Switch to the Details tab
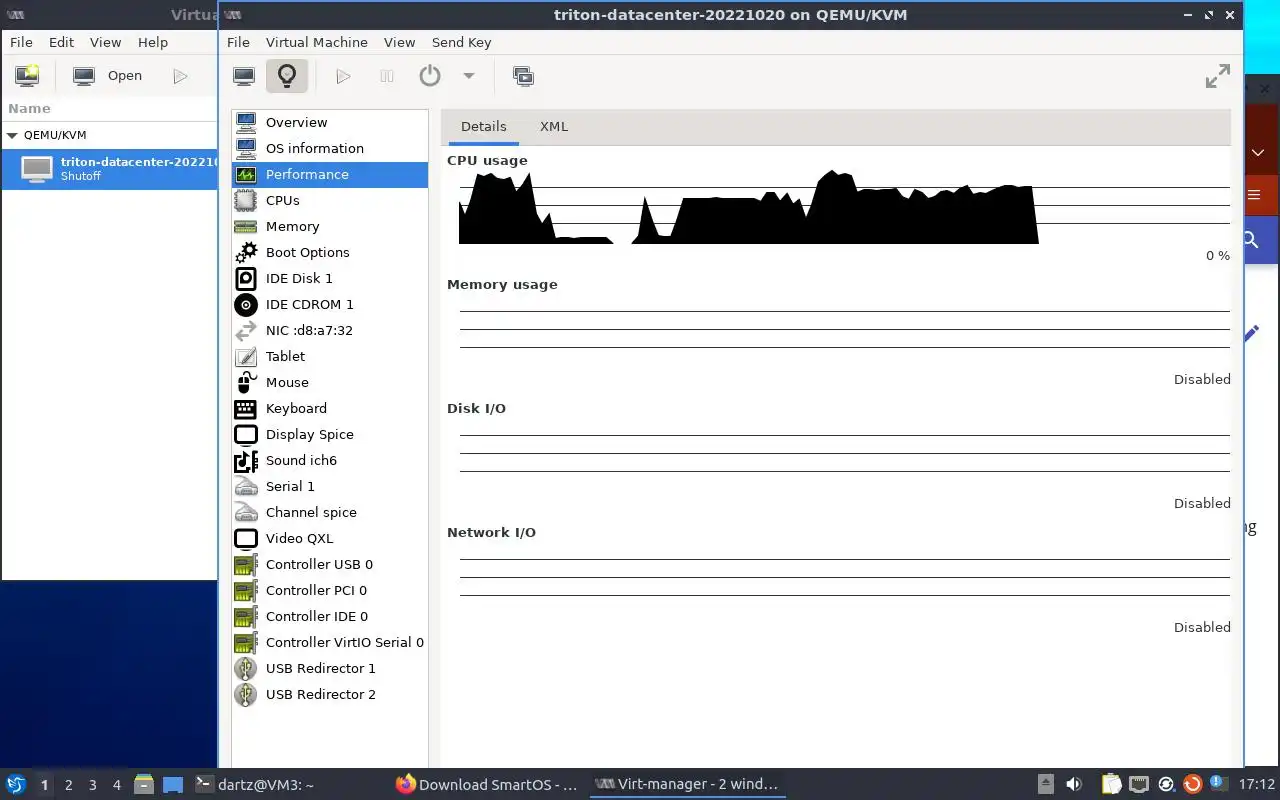 484,126
